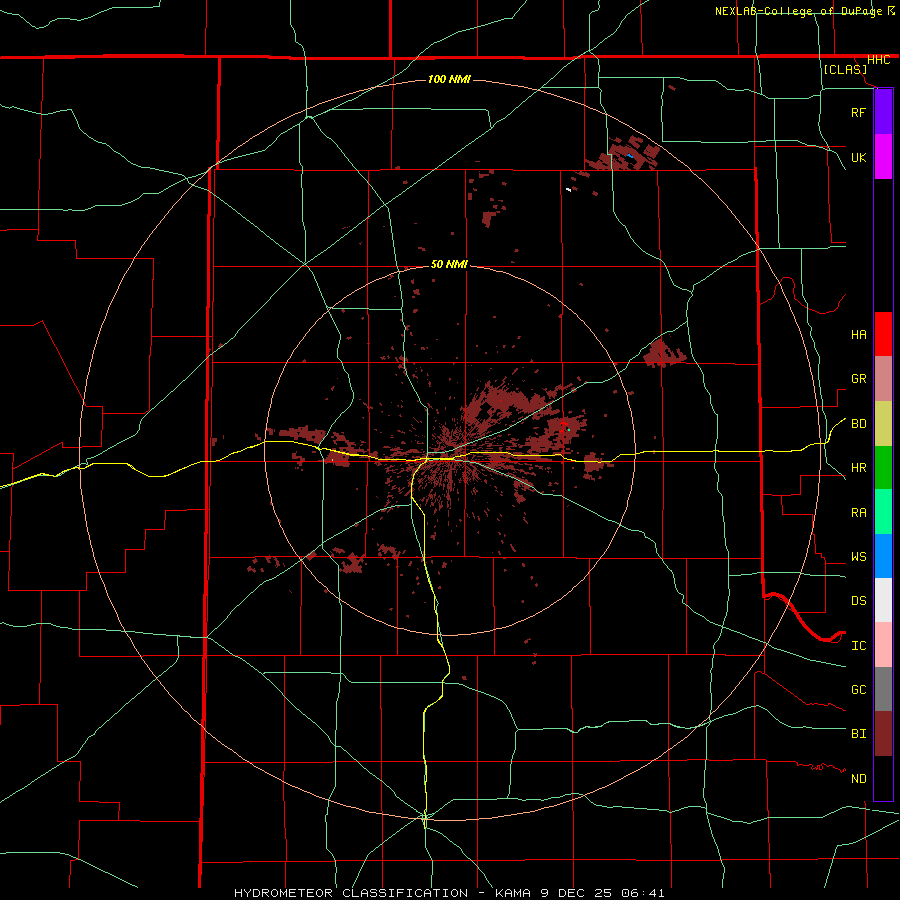Click the RA legend label
This screenshot has width=900, height=900.
[x=858, y=513]
